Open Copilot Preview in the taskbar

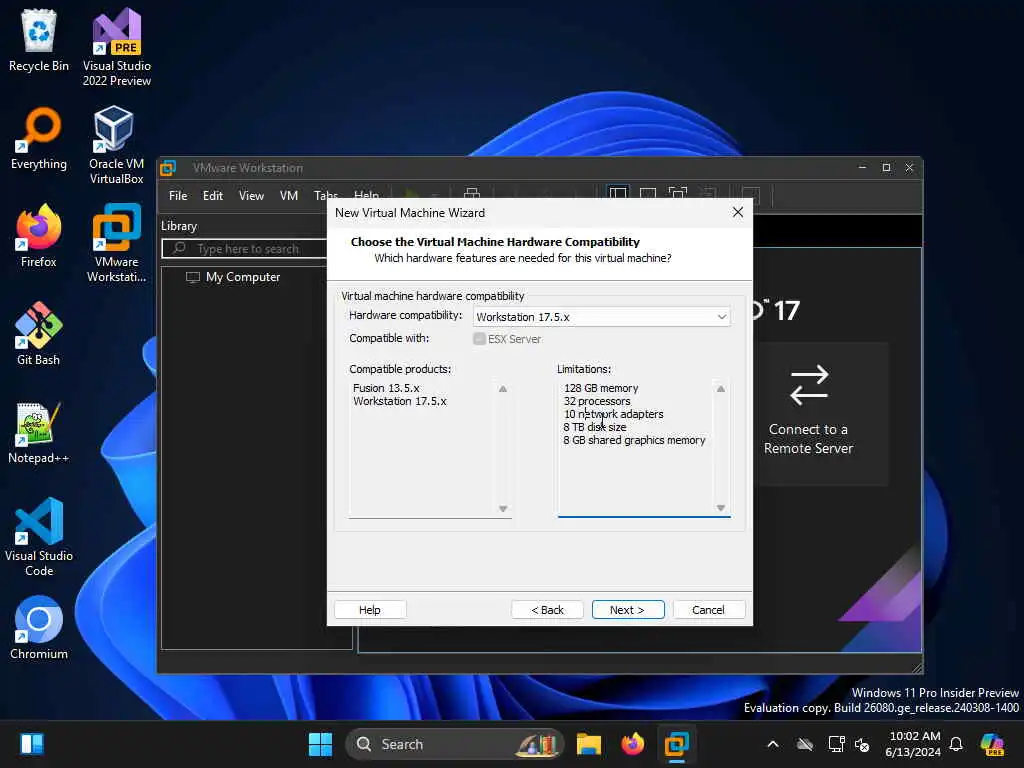tap(992, 744)
